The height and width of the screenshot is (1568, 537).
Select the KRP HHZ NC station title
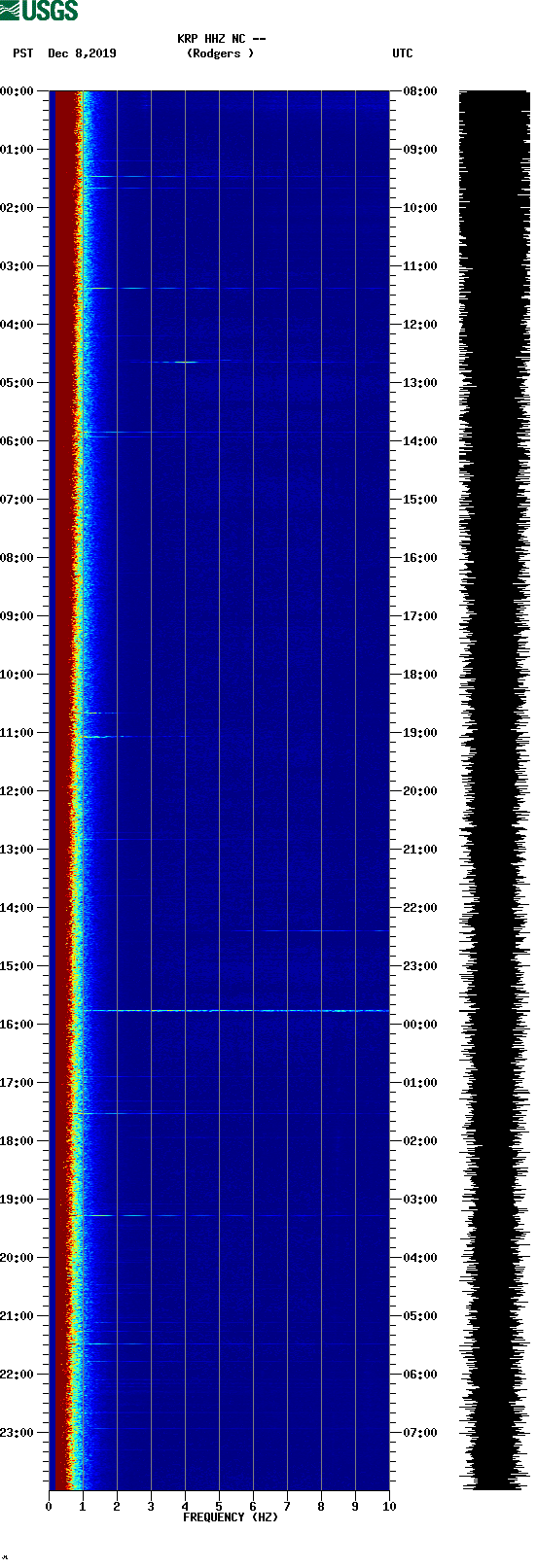221,39
